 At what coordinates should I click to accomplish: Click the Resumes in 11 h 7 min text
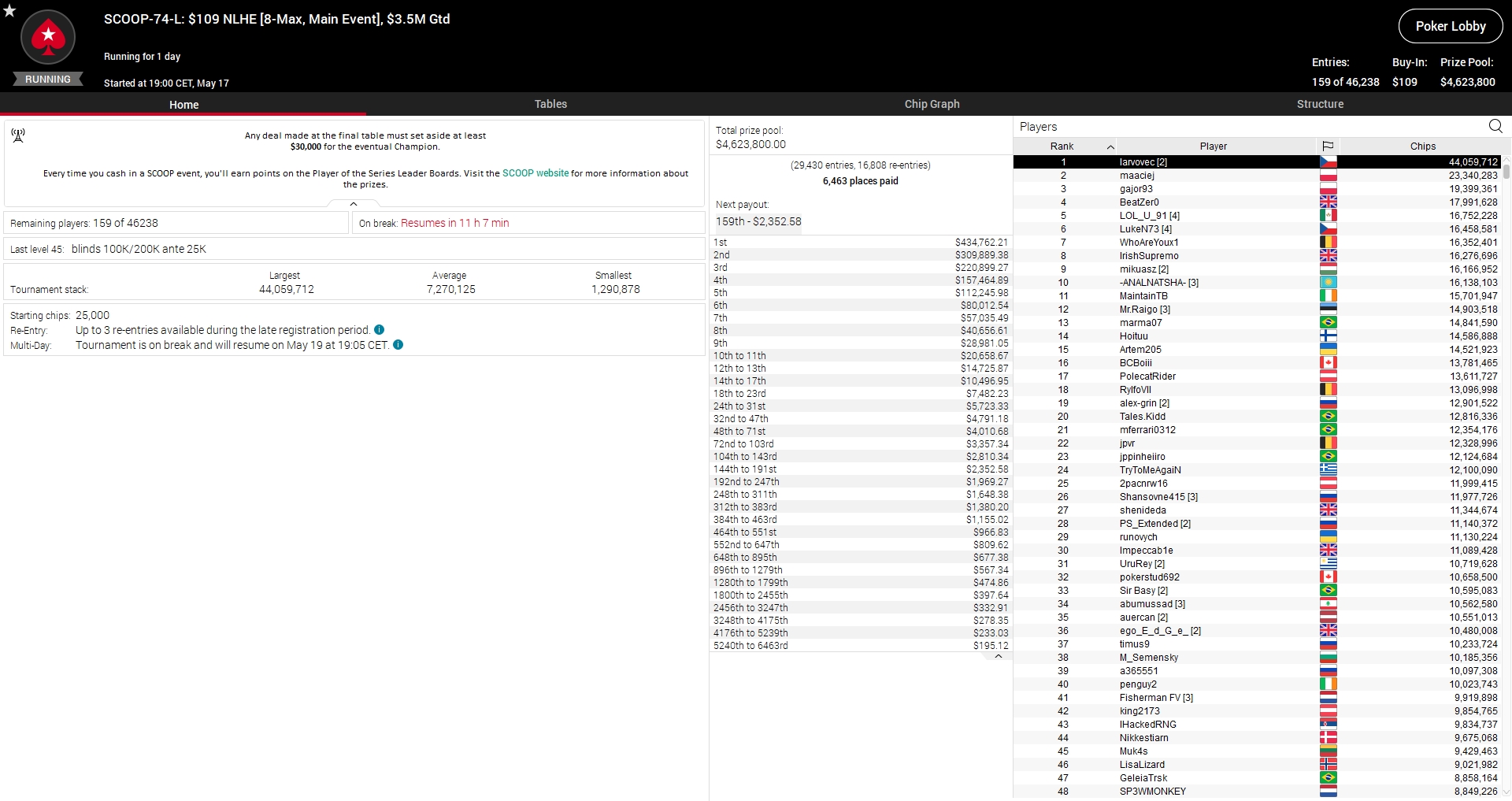455,223
